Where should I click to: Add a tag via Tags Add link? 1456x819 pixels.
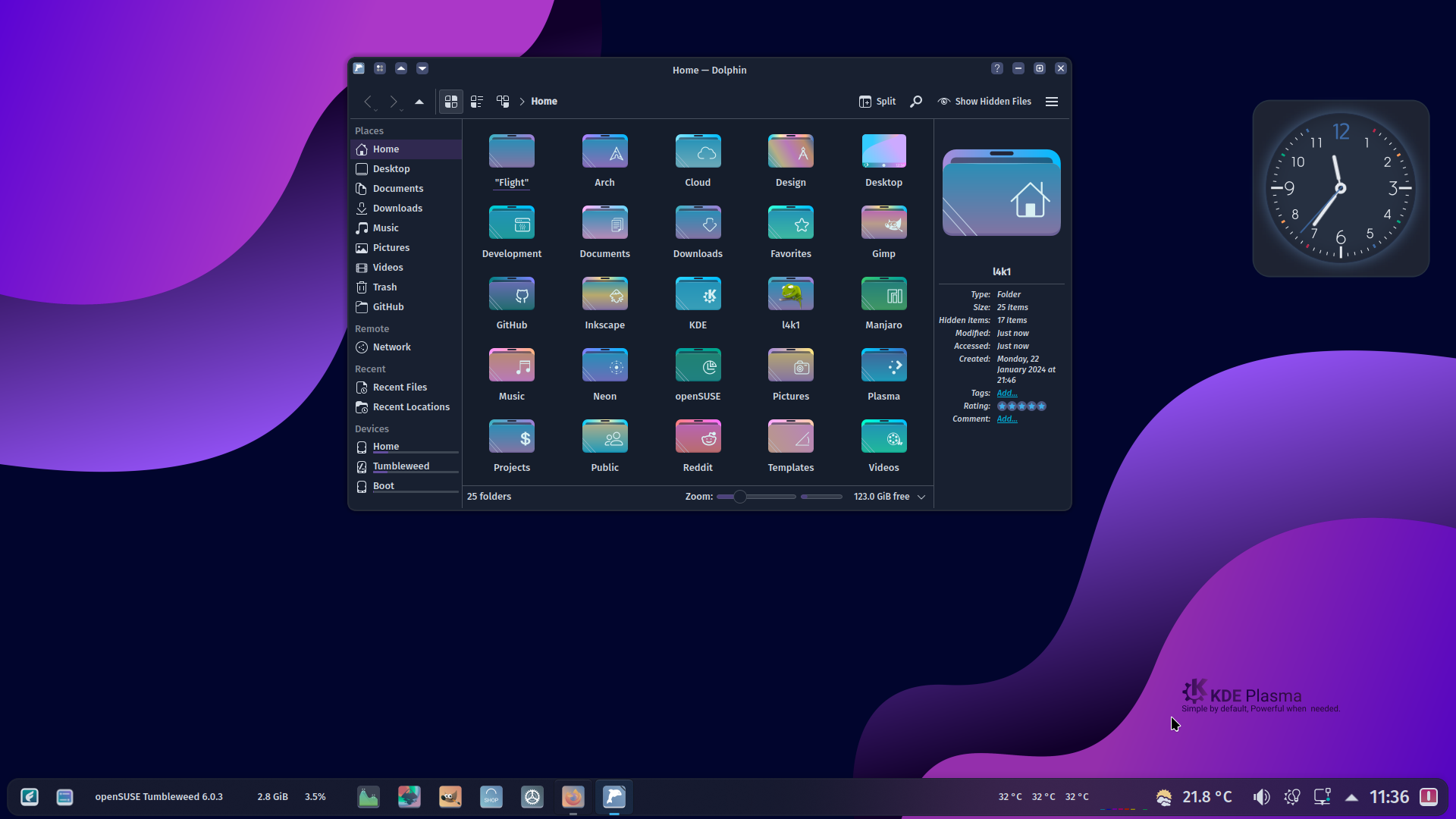tap(1006, 393)
